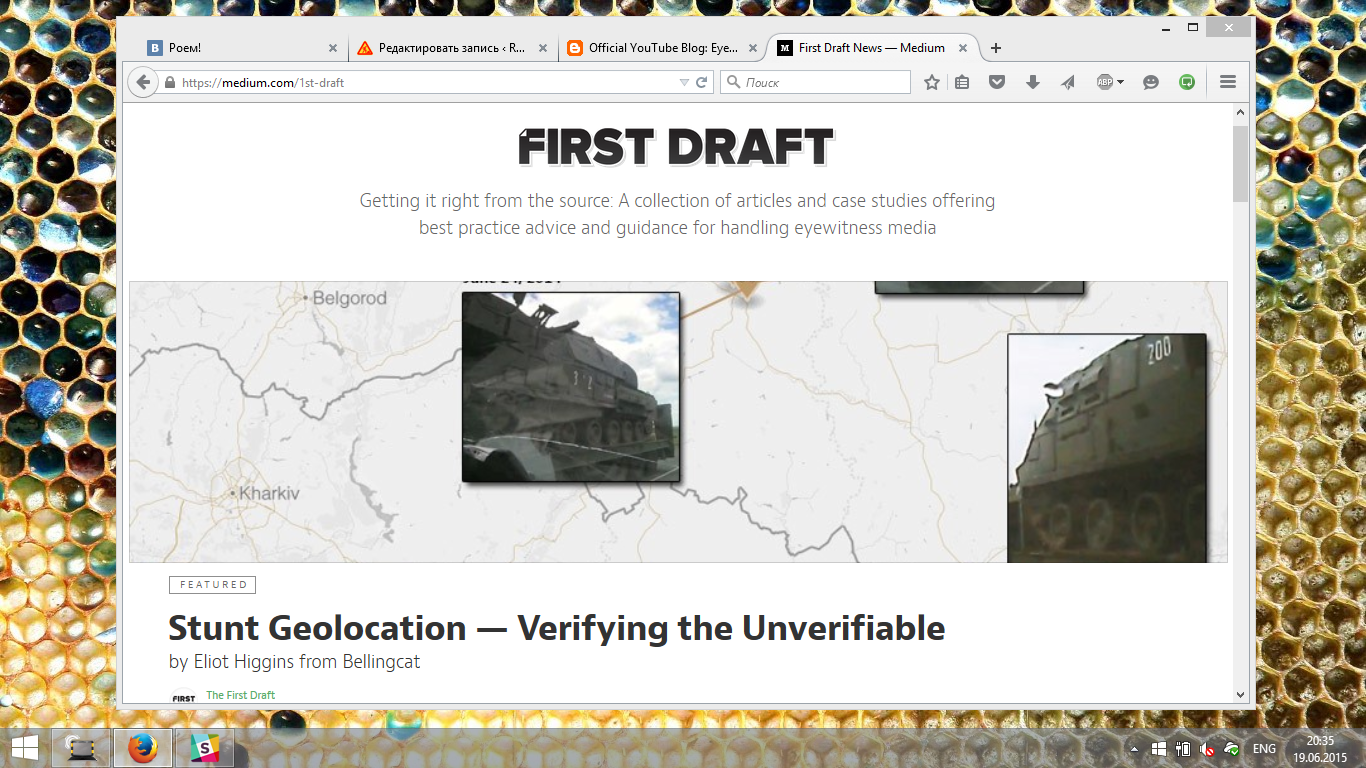This screenshot has width=1366, height=768.
Task: Focus the Поиск search box
Action: 815,82
